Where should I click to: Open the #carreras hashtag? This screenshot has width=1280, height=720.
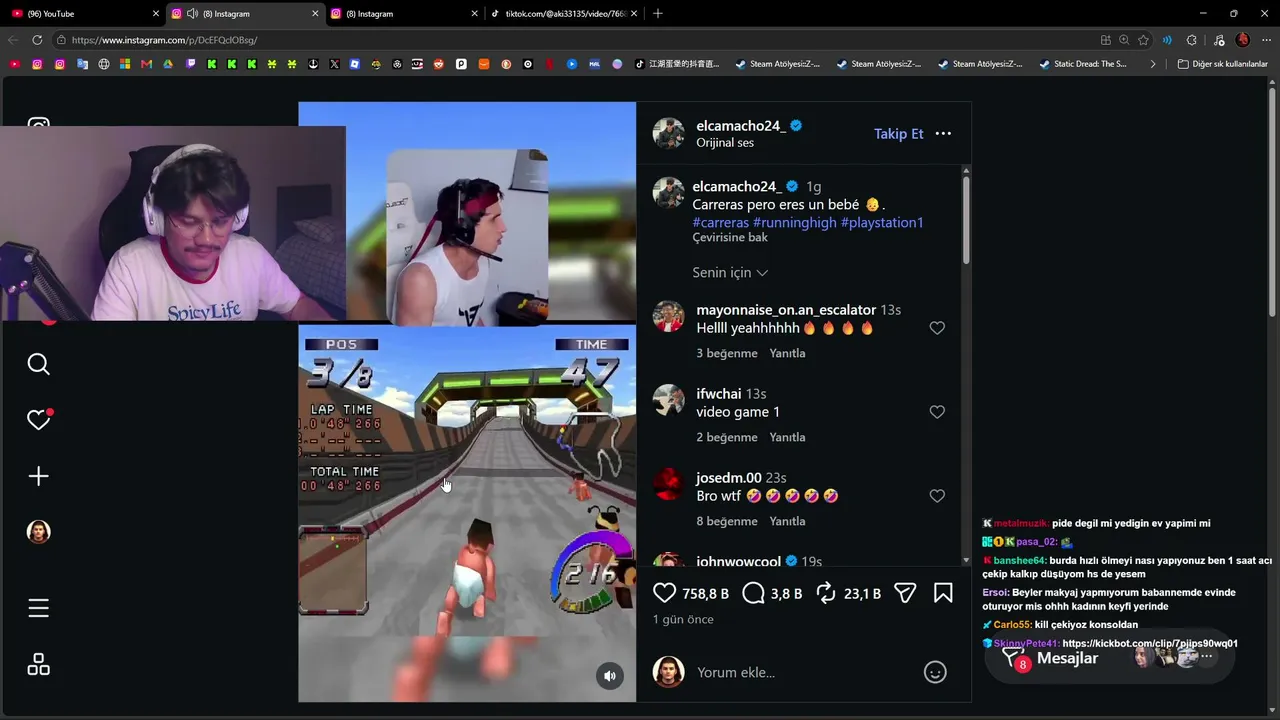(721, 222)
